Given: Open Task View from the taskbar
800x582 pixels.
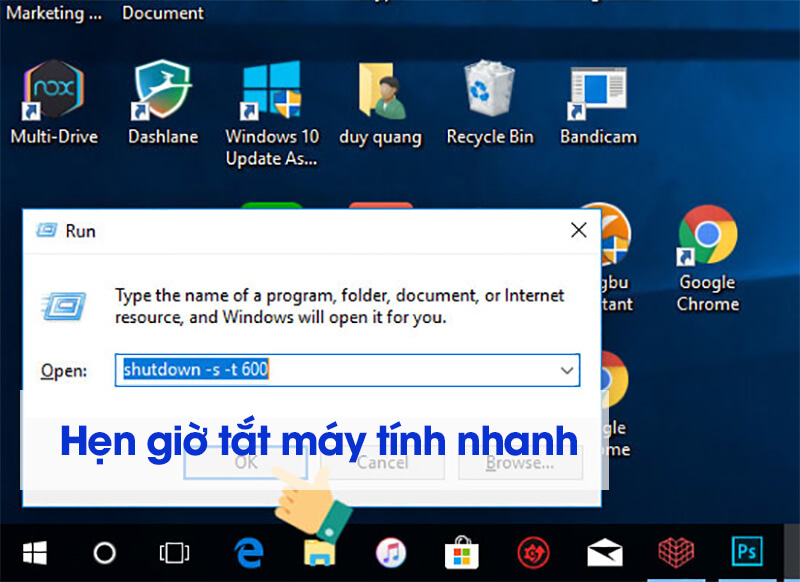Looking at the screenshot, I should (174, 551).
